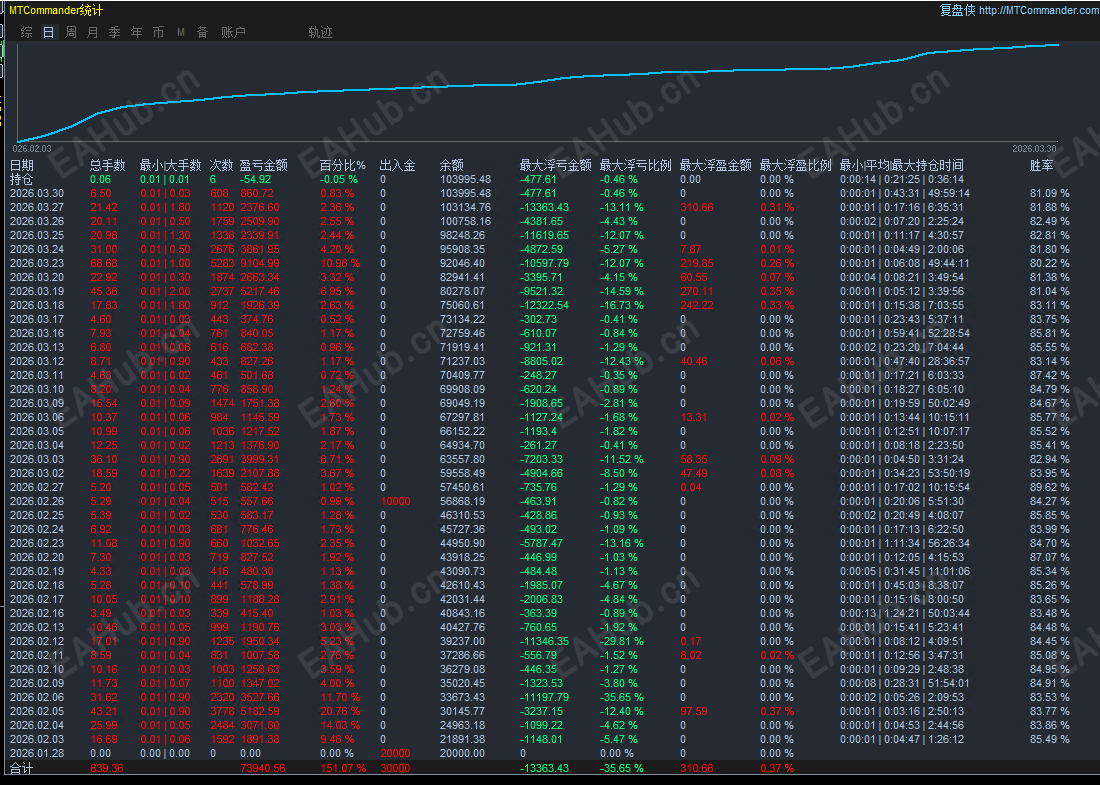The height and width of the screenshot is (785, 1100).
Task: Select the 2026.03.30 row date
Action: click(37, 193)
